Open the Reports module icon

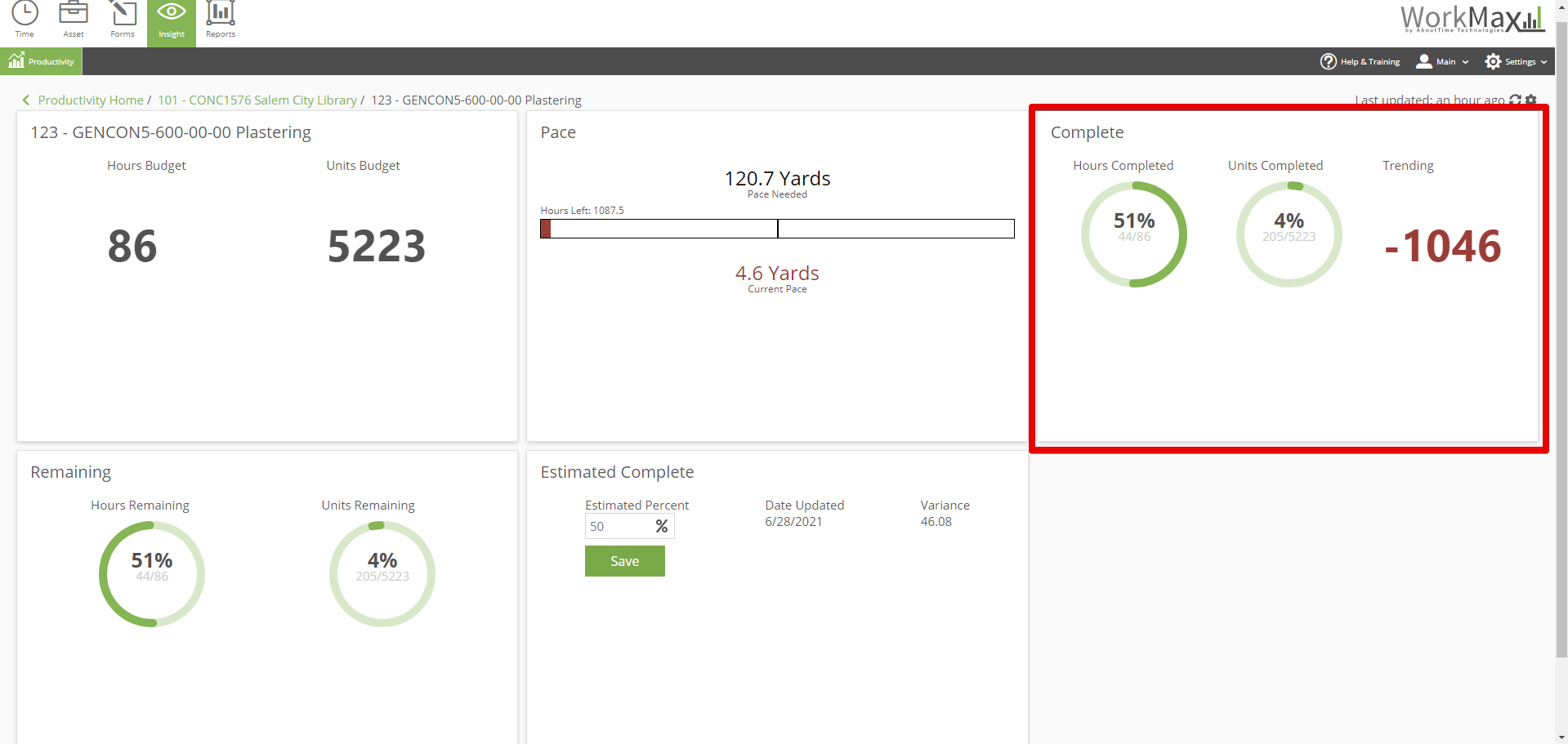coord(221,13)
